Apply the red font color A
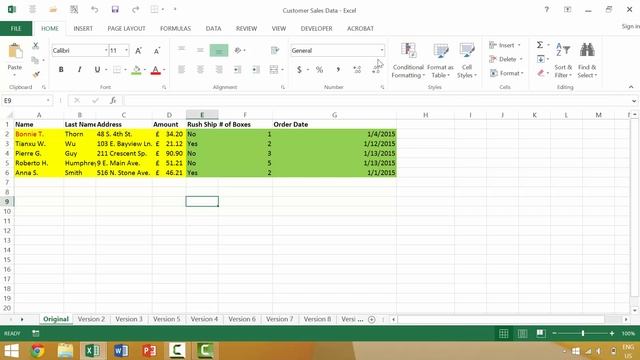The image size is (640, 360). coord(155,70)
